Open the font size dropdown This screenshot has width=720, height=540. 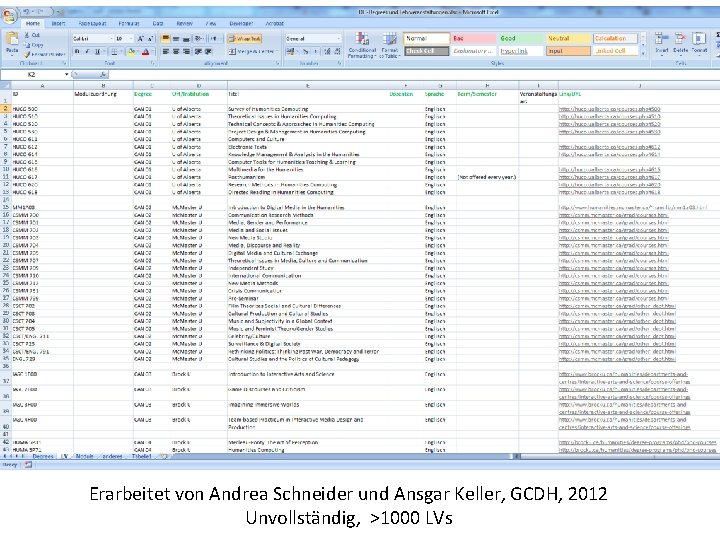(130, 39)
